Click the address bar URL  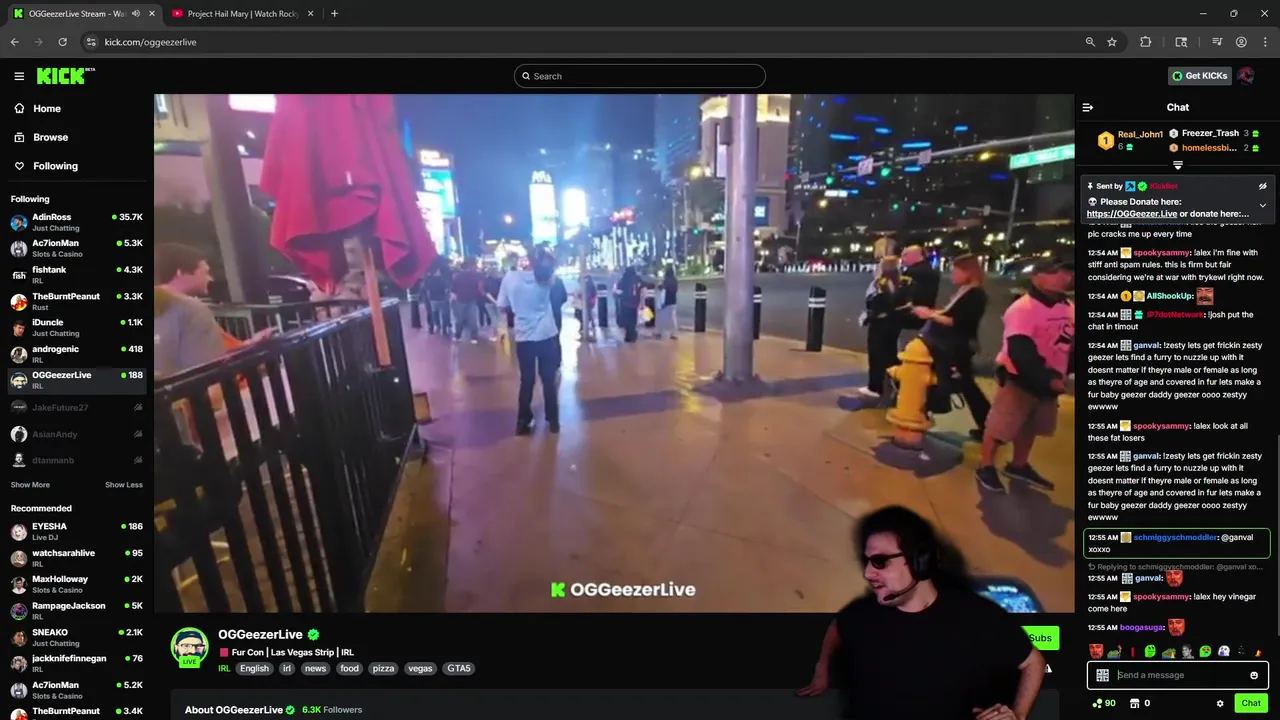[x=150, y=42]
